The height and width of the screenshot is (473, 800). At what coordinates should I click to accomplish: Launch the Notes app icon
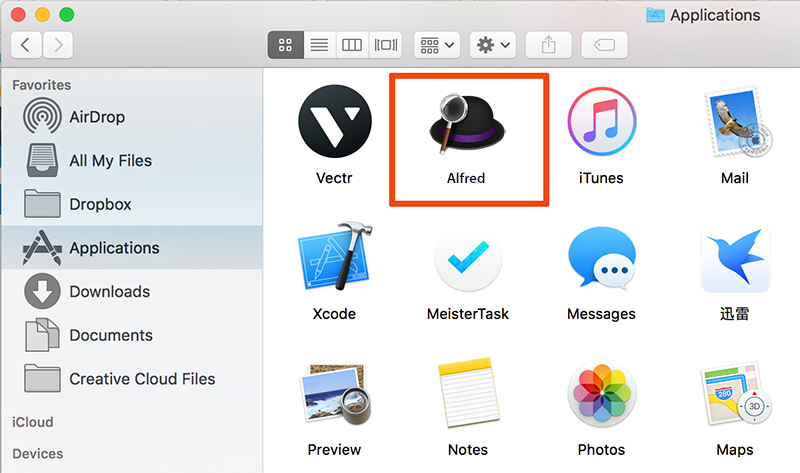click(x=468, y=392)
